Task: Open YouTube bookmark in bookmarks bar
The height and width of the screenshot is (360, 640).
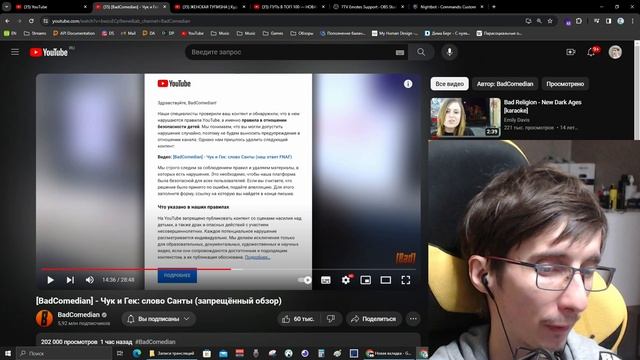Action: point(193,33)
